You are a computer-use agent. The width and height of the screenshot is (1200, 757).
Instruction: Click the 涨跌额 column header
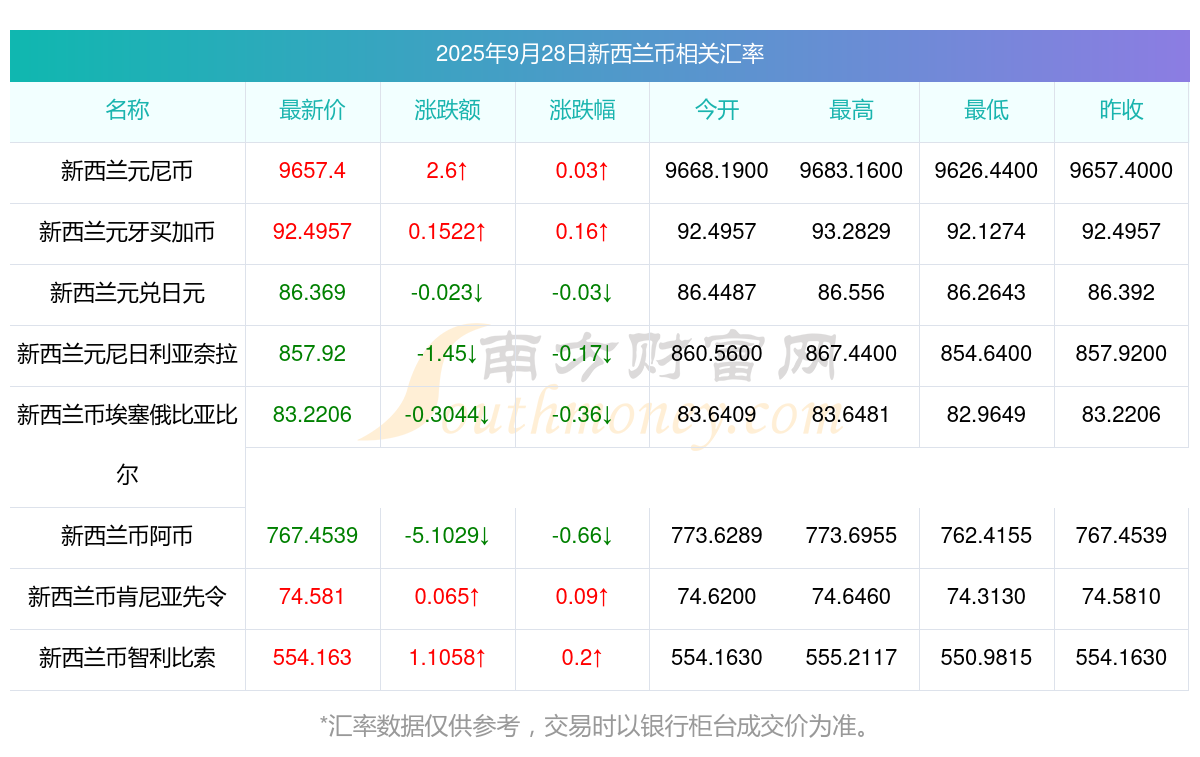(447, 111)
